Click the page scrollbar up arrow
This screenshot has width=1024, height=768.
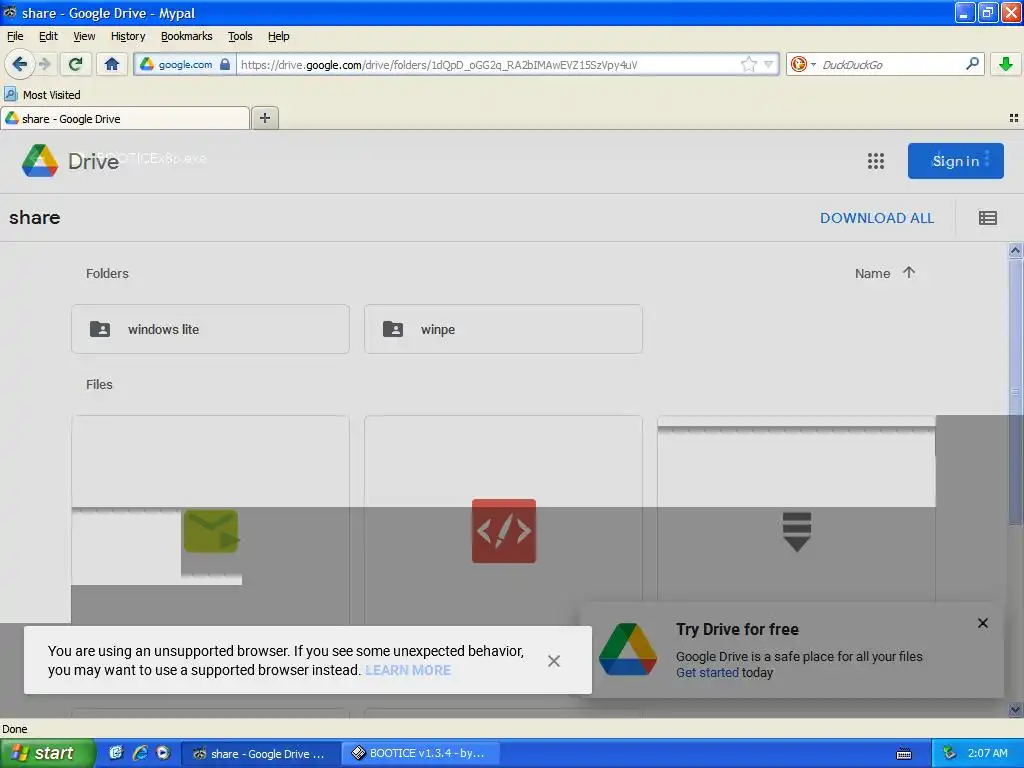coord(1016,250)
